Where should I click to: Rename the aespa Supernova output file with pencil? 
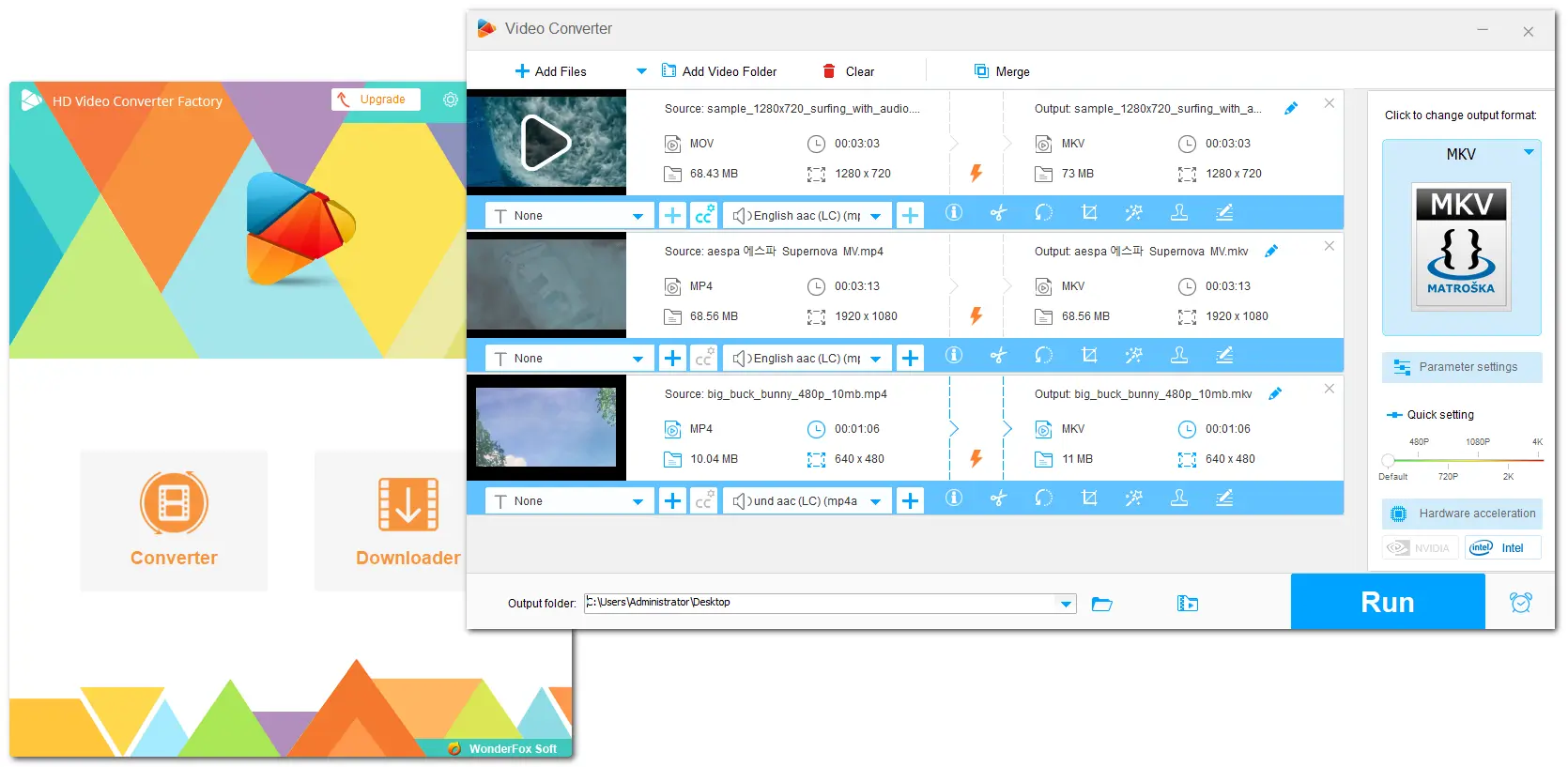click(1271, 252)
